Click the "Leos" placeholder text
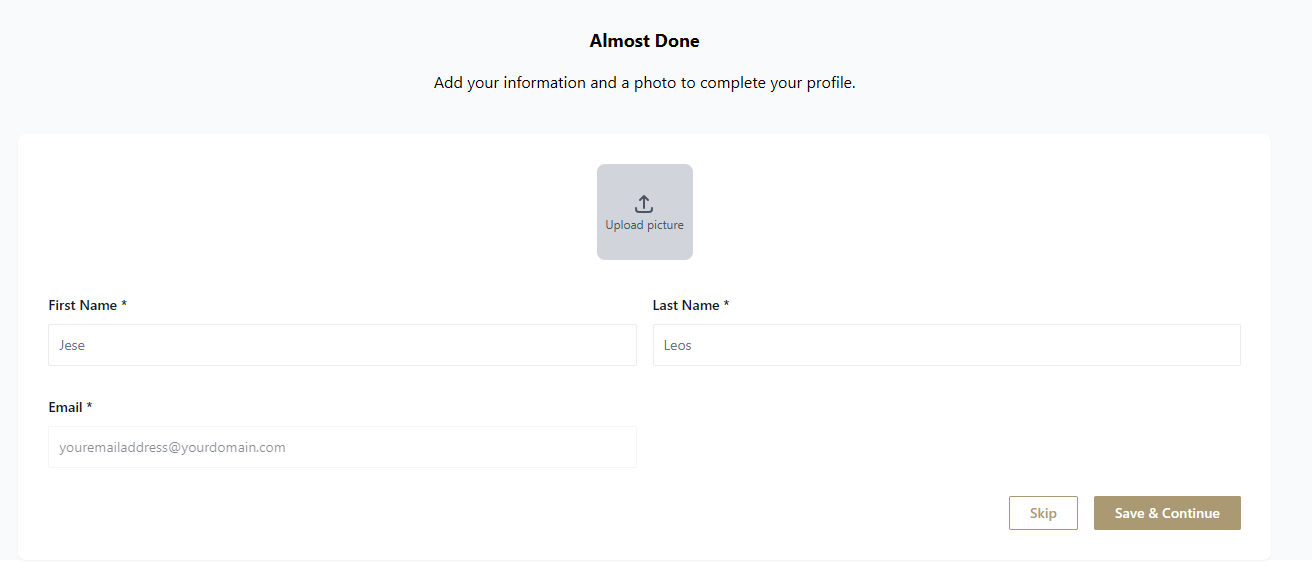 678,345
